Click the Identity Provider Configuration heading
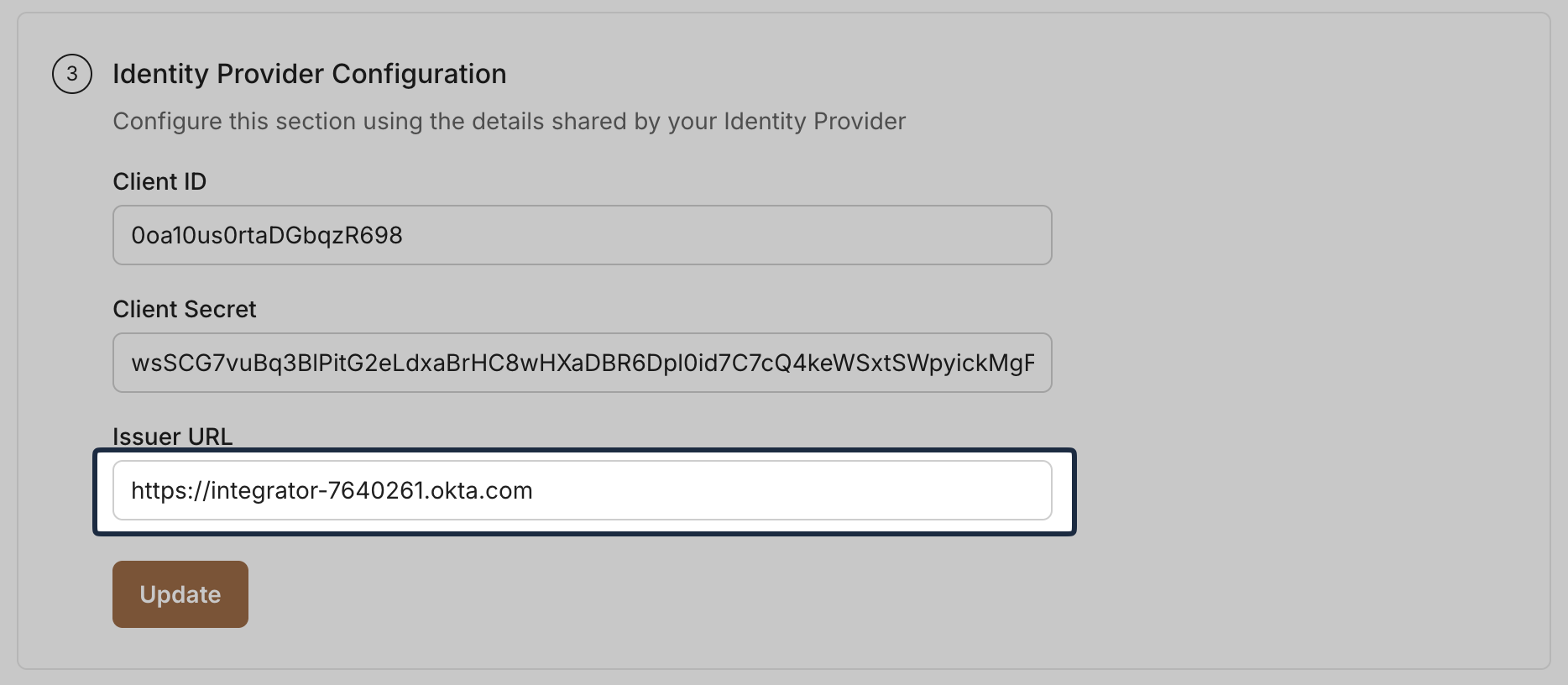Viewport: 1568px width, 685px height. [x=310, y=73]
